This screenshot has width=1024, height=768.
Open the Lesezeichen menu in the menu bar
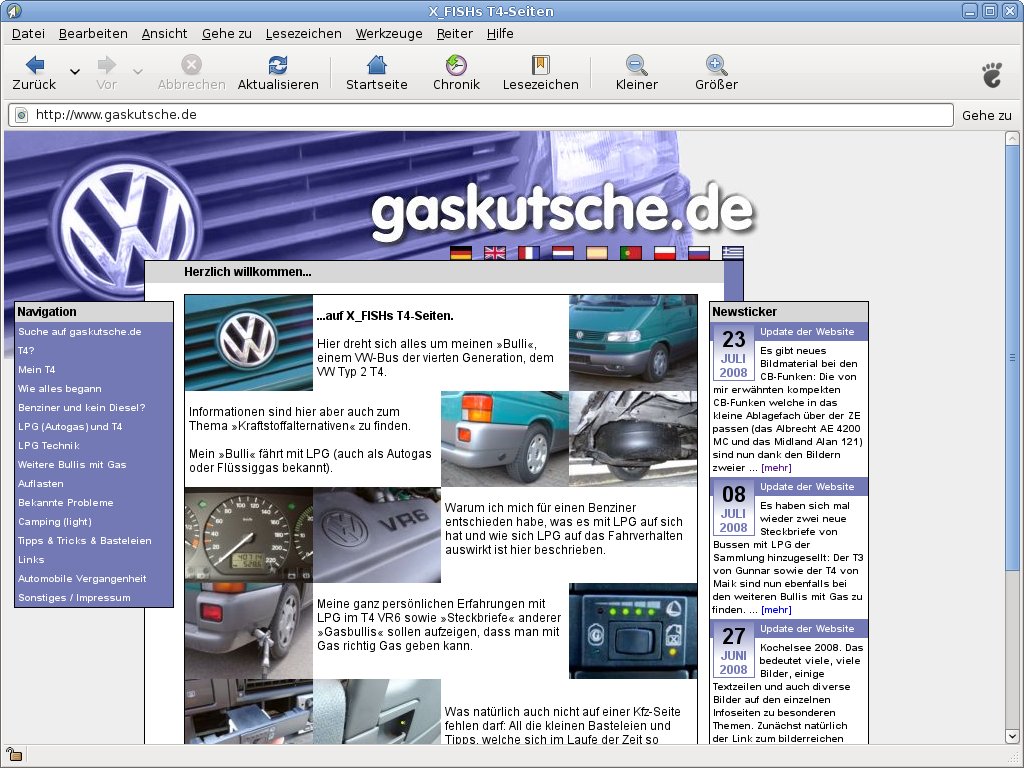tap(303, 33)
